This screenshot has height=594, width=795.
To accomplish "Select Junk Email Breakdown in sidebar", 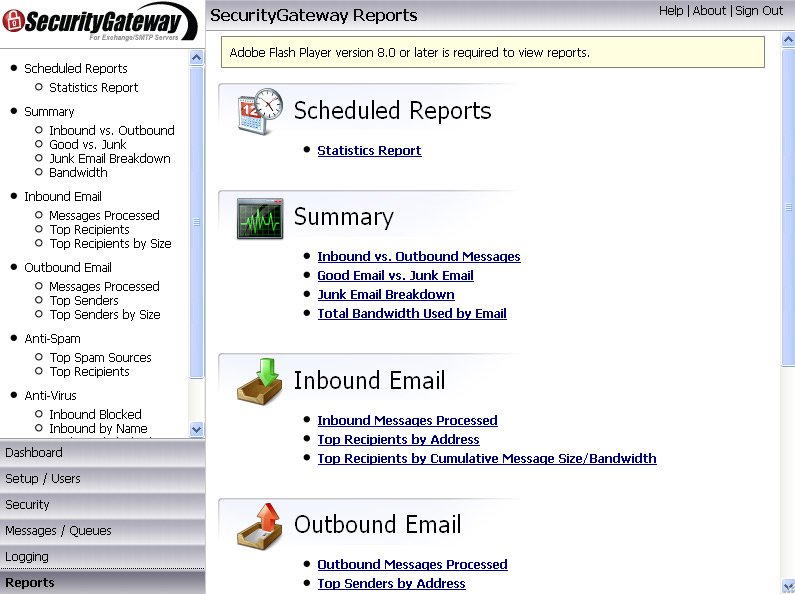I will click(110, 159).
